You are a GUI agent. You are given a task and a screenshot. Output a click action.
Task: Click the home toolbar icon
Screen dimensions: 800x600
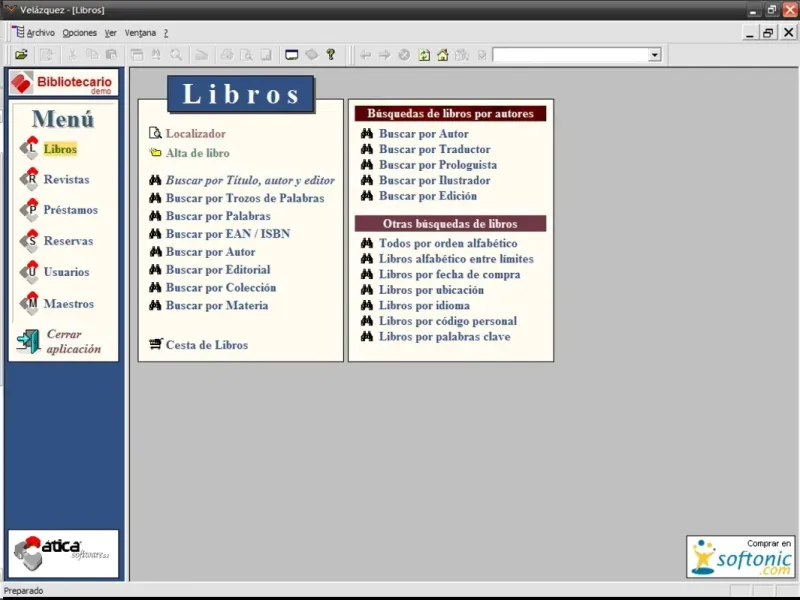coord(442,55)
